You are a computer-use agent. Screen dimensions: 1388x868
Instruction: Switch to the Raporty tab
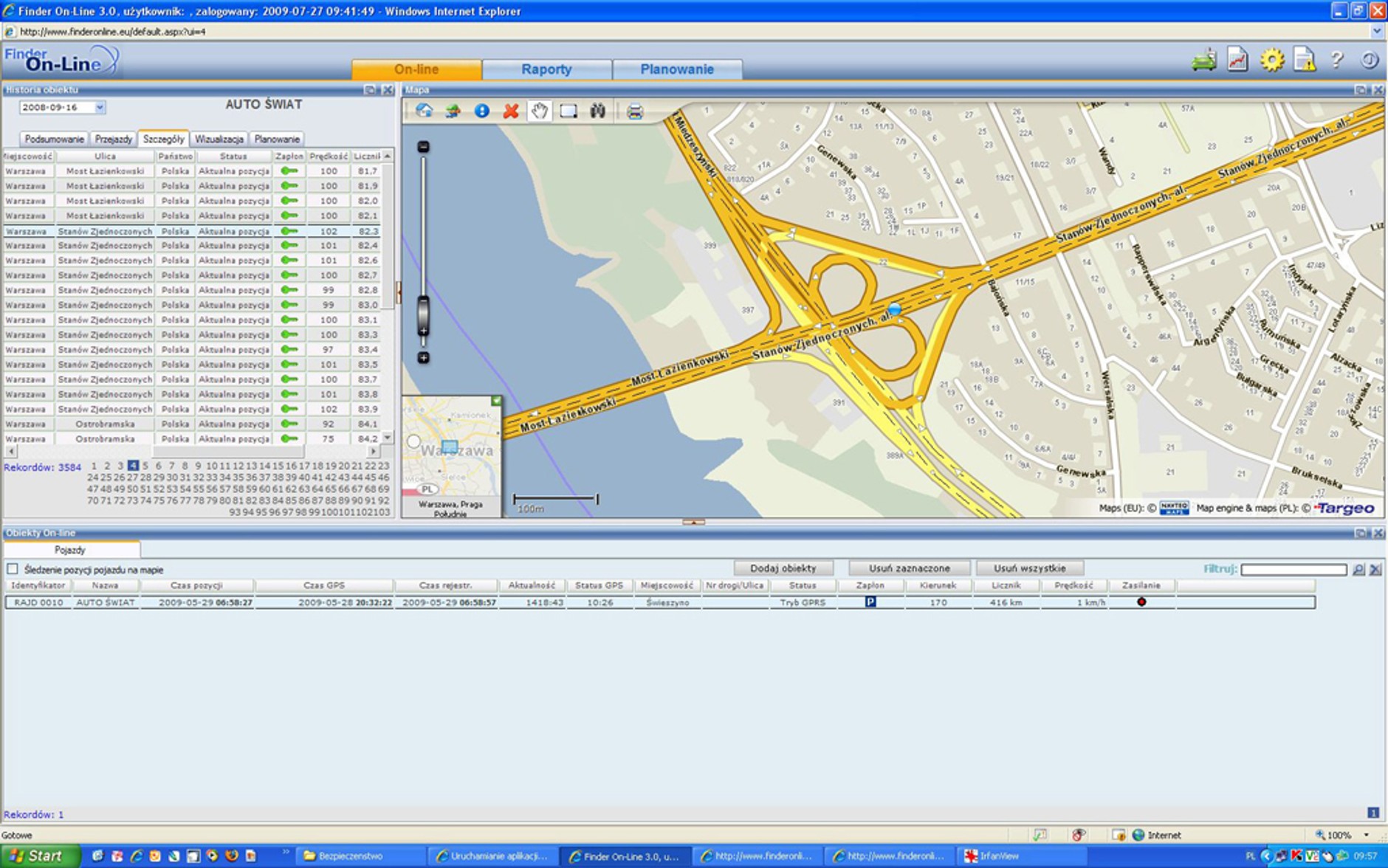(546, 69)
